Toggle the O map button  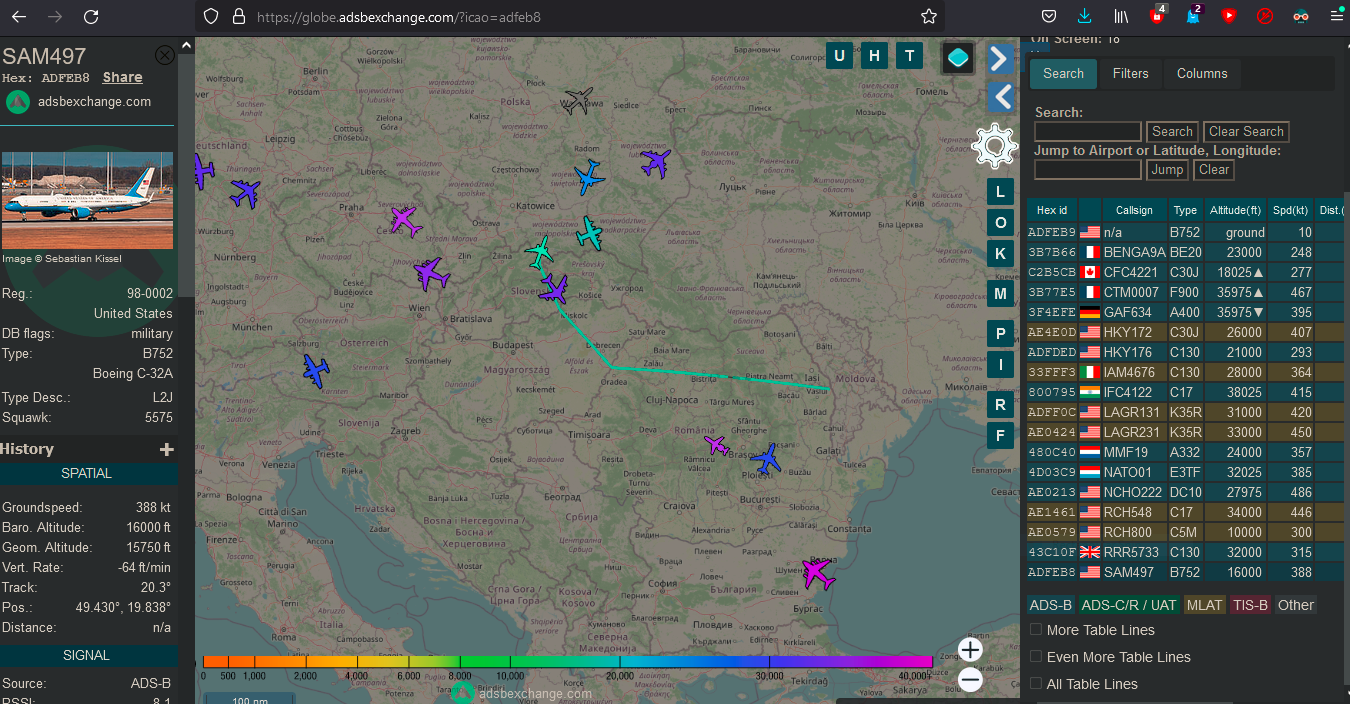click(1000, 223)
